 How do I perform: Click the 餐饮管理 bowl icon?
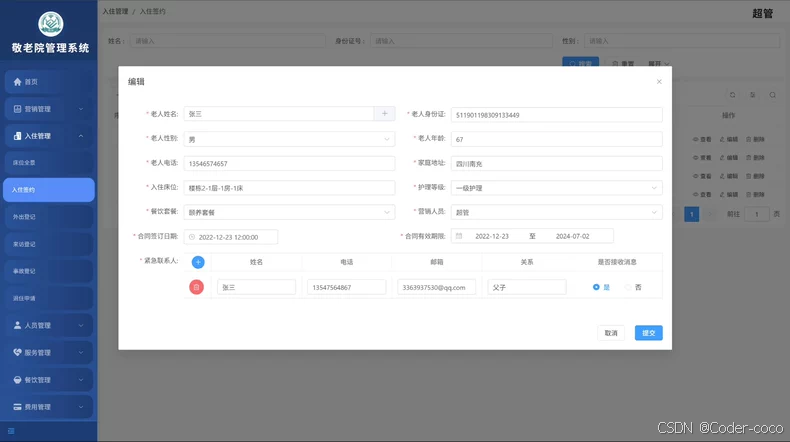click(18, 380)
